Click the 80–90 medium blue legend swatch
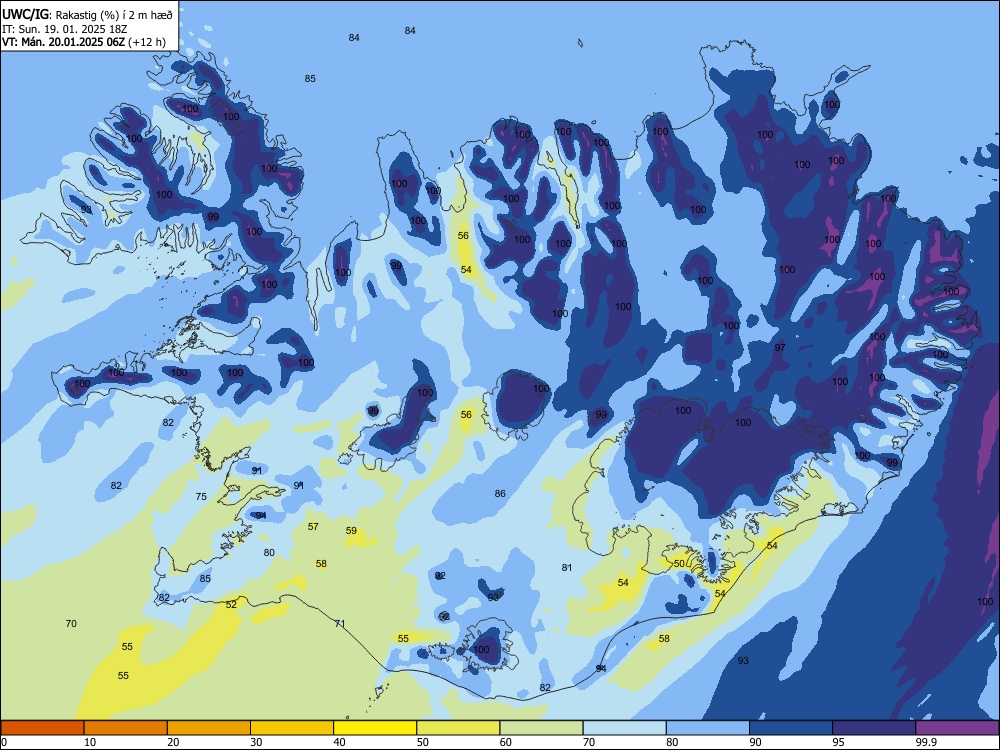This screenshot has width=1000, height=750. tap(708, 728)
